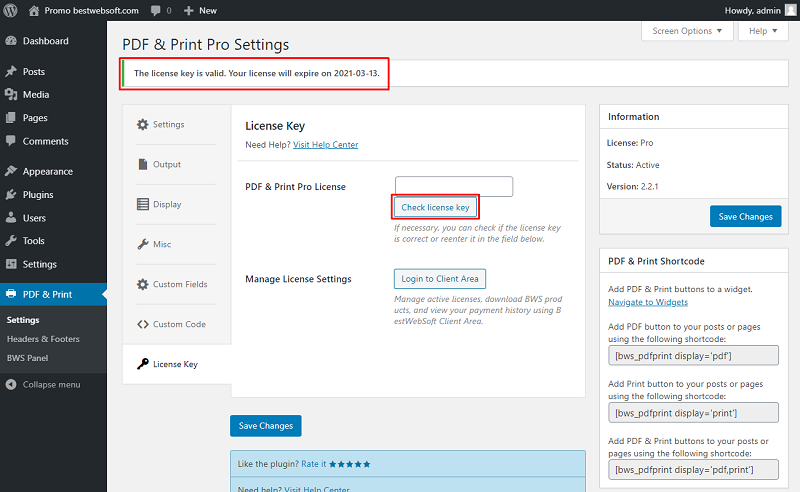The width and height of the screenshot is (800, 492).
Task: Click the Version: 2.2.1 text
Action: [x=632, y=186]
